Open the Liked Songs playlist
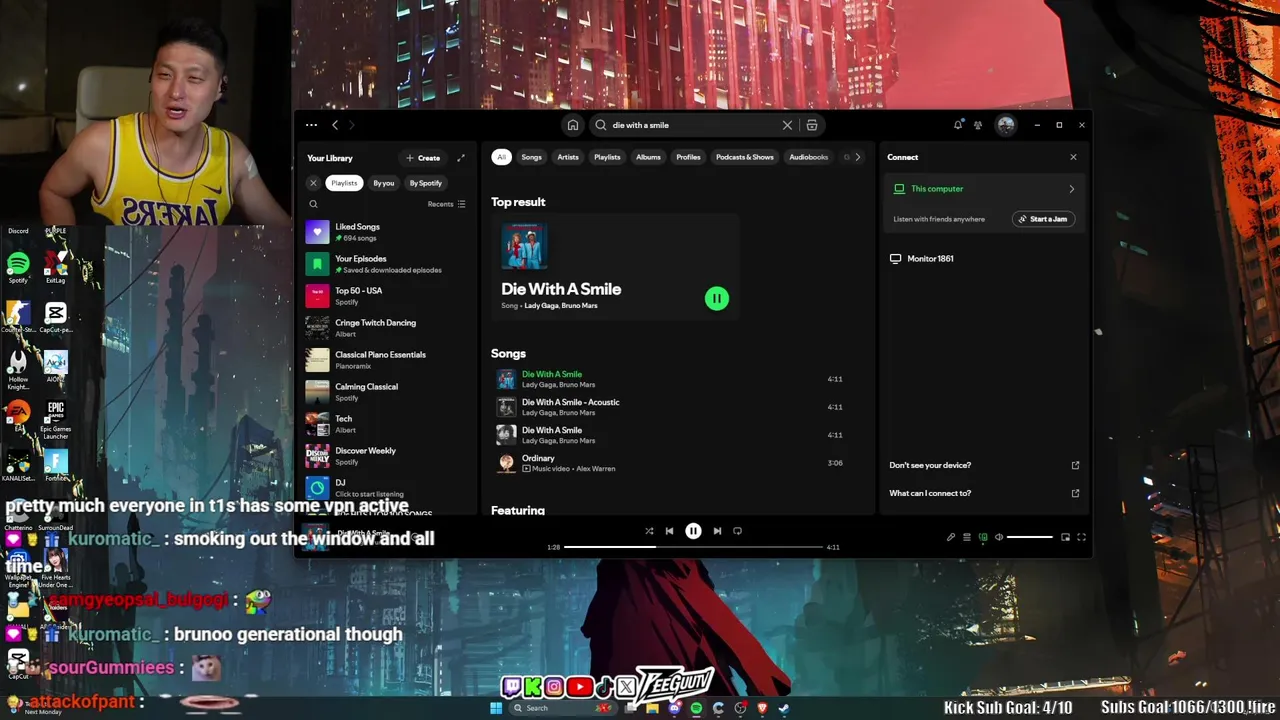This screenshot has height=720, width=1280. coord(386,232)
